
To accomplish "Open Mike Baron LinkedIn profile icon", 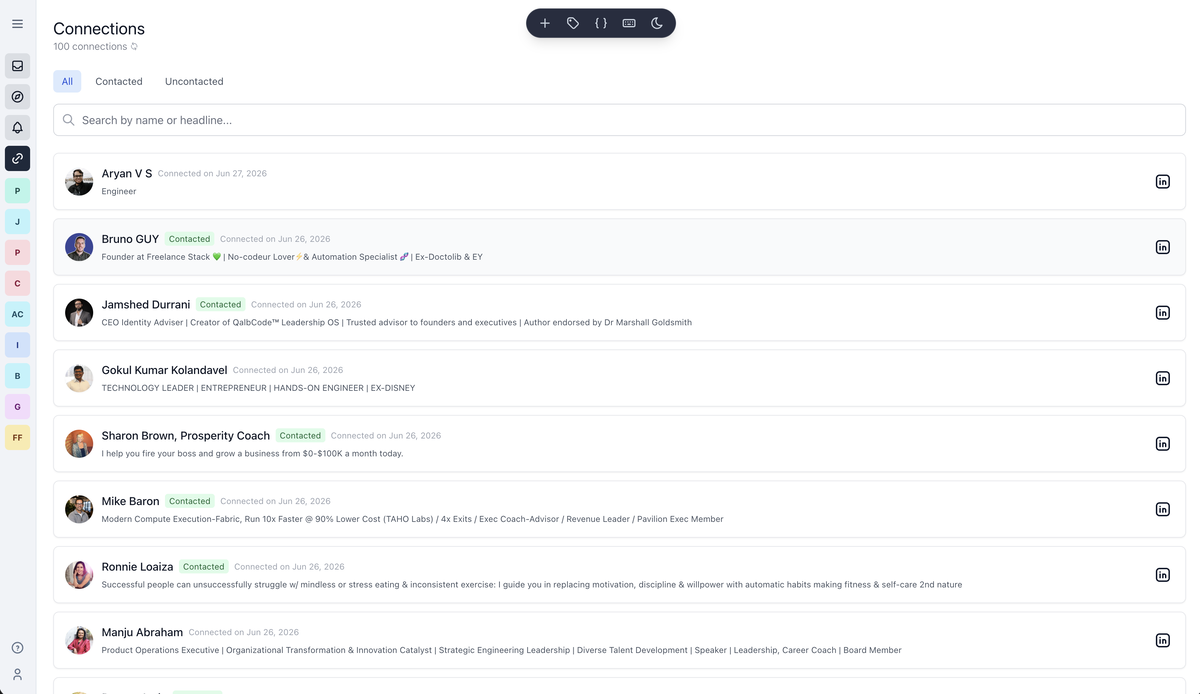I will tap(1162, 509).
